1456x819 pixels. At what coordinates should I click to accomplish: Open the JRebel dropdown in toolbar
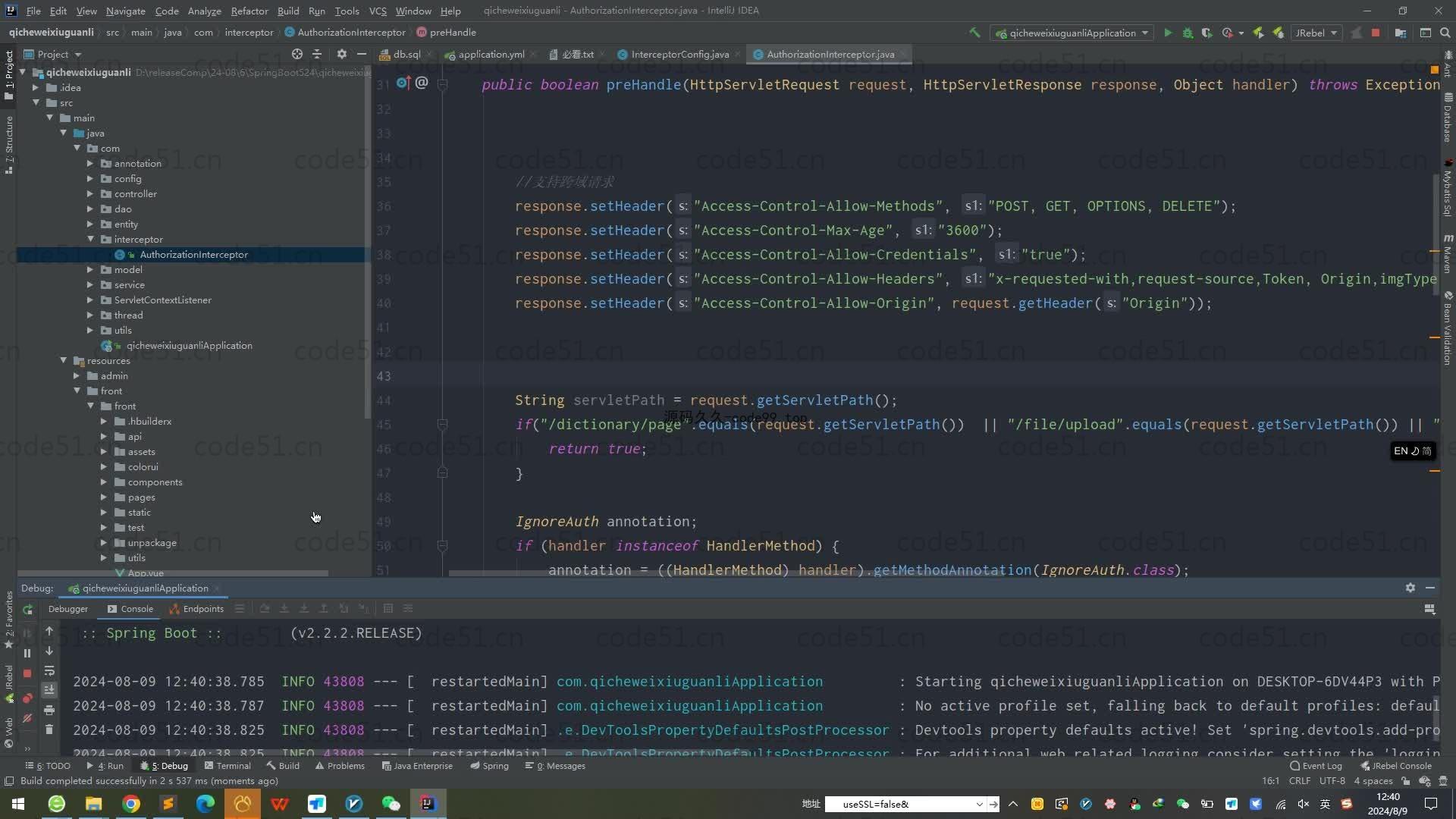tap(1316, 33)
